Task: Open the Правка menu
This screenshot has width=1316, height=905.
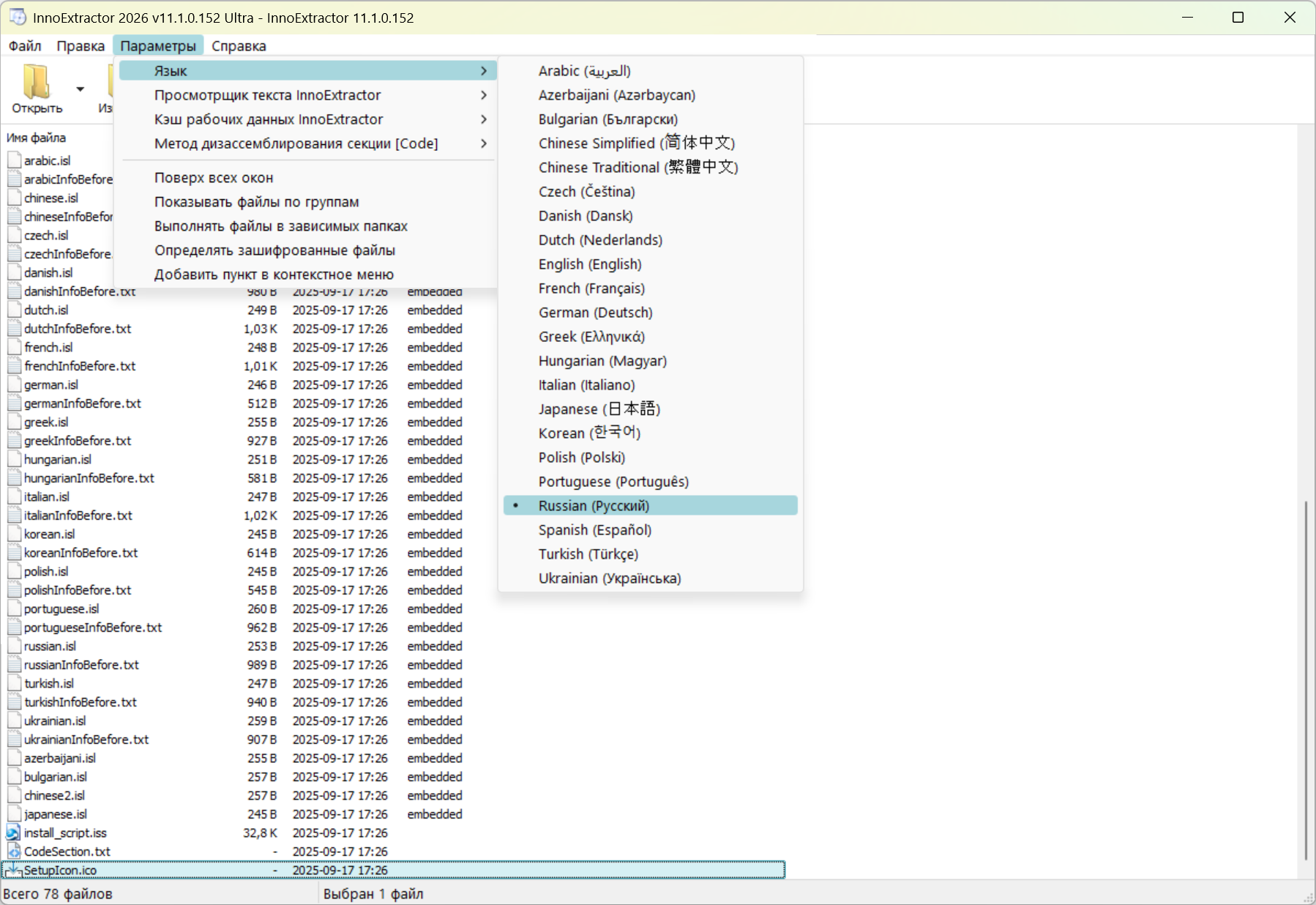Action: pos(81,45)
